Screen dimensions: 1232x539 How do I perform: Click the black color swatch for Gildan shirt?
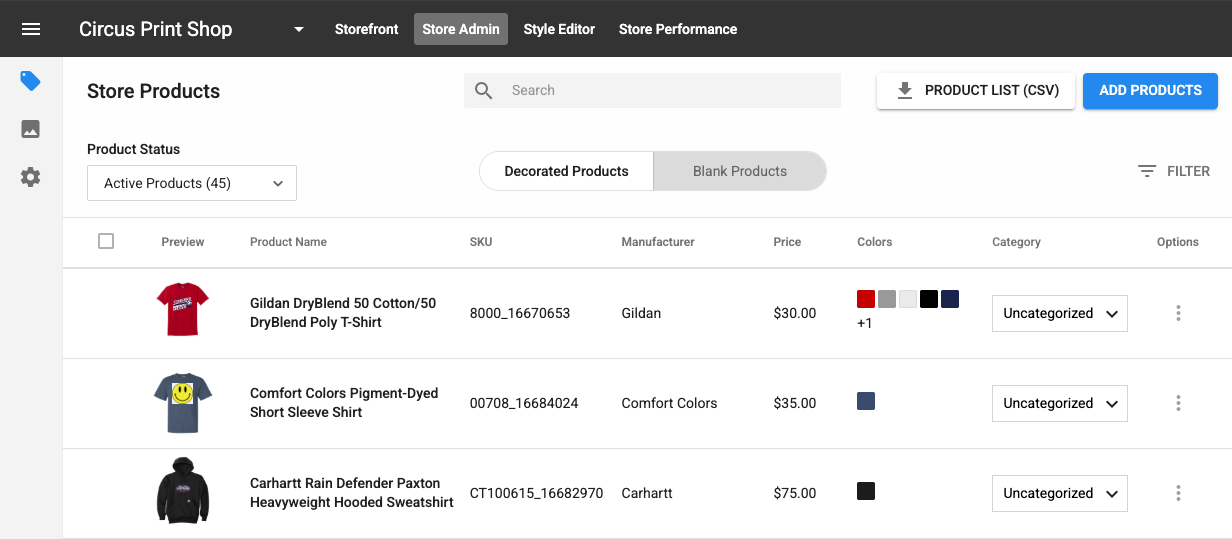tap(929, 299)
